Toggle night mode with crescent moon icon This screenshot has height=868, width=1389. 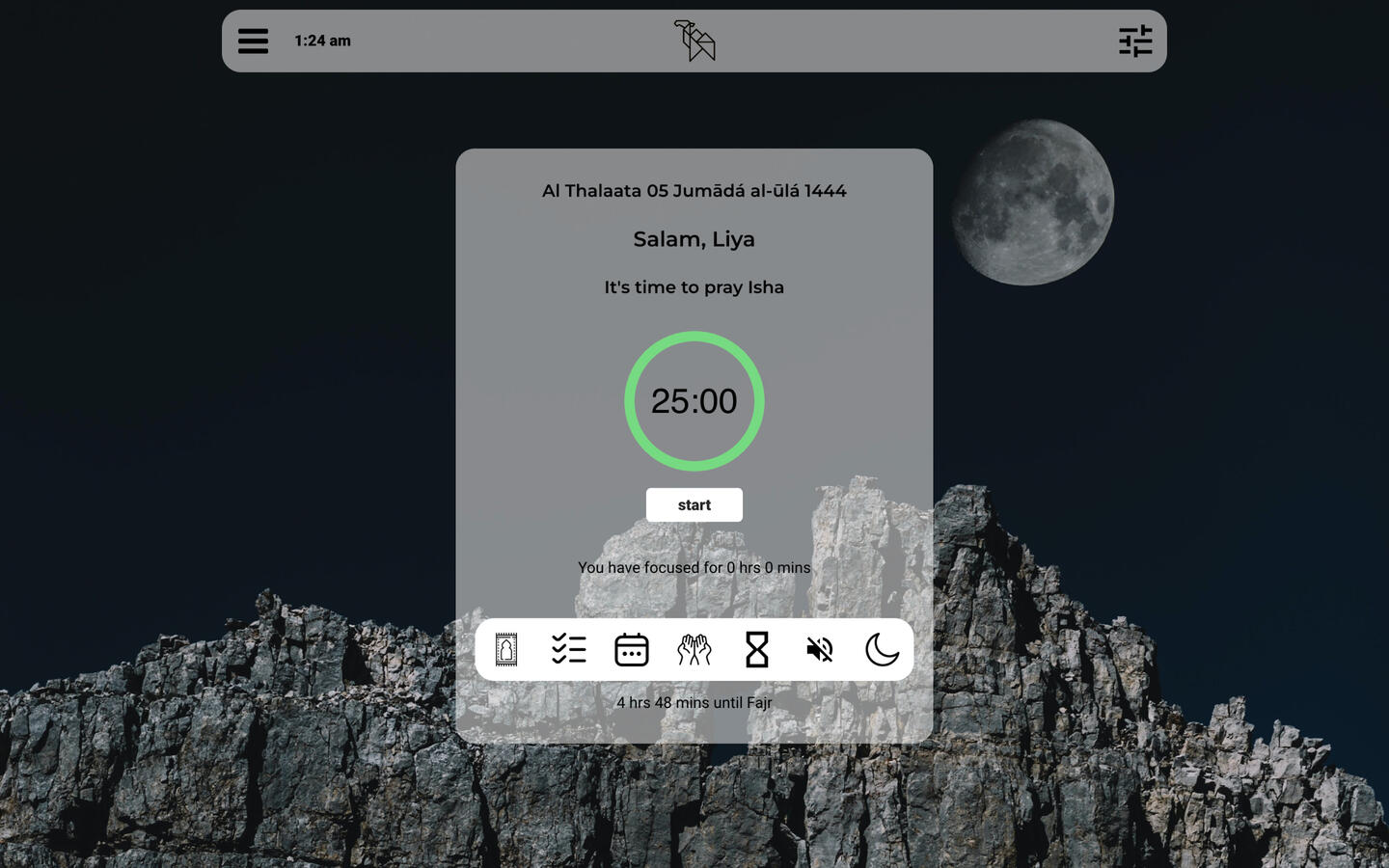(x=882, y=649)
